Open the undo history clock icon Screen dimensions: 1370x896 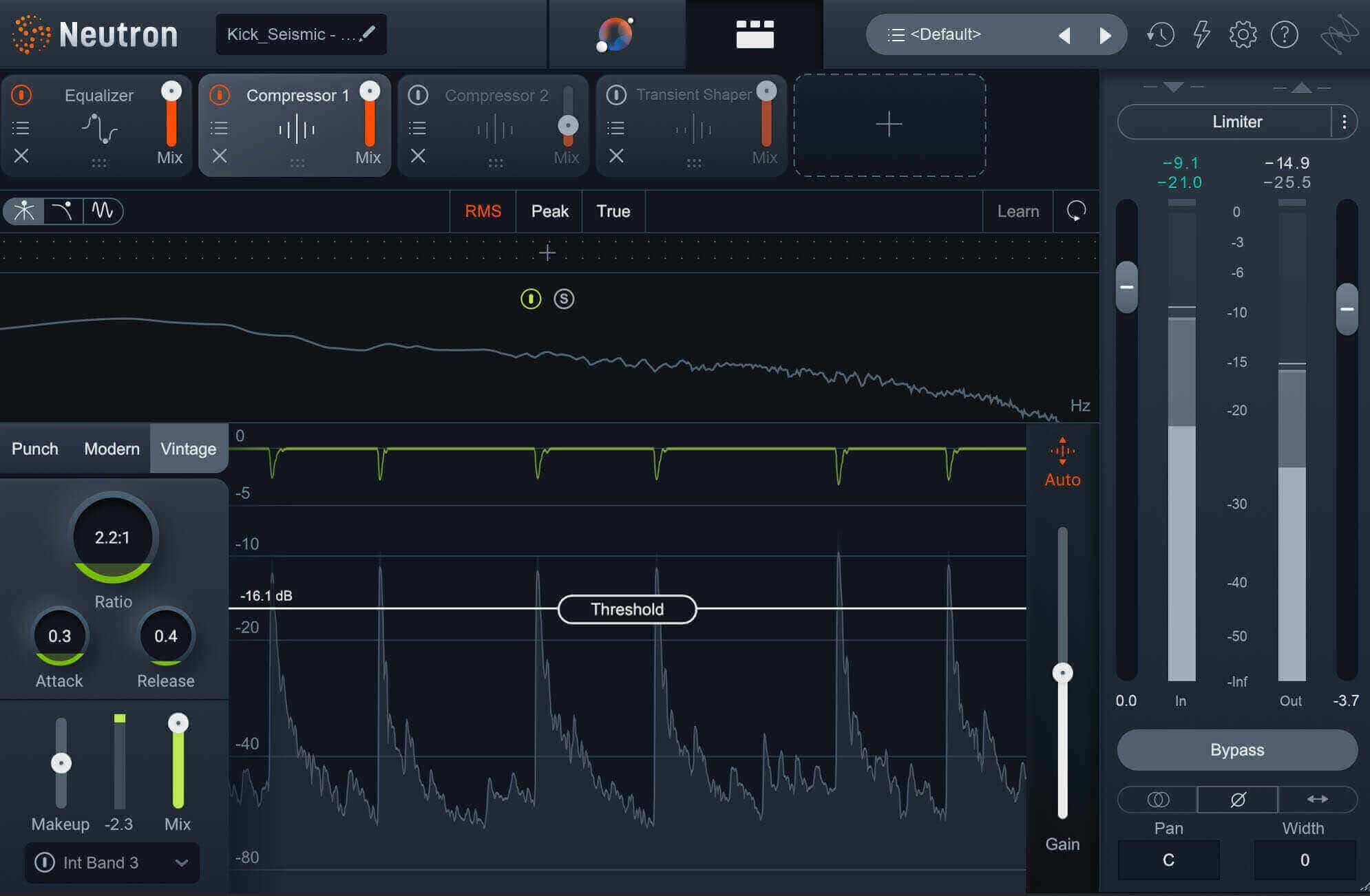pos(1160,34)
